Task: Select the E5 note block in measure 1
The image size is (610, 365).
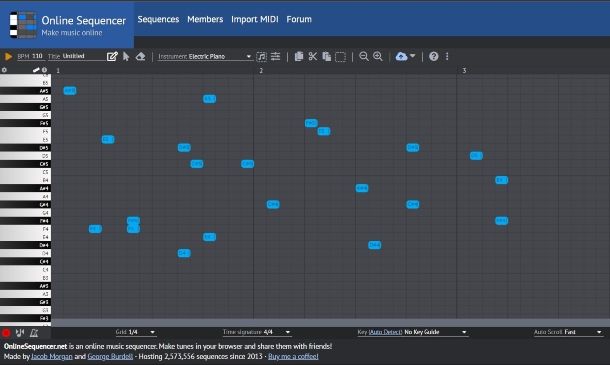Action: coord(108,139)
